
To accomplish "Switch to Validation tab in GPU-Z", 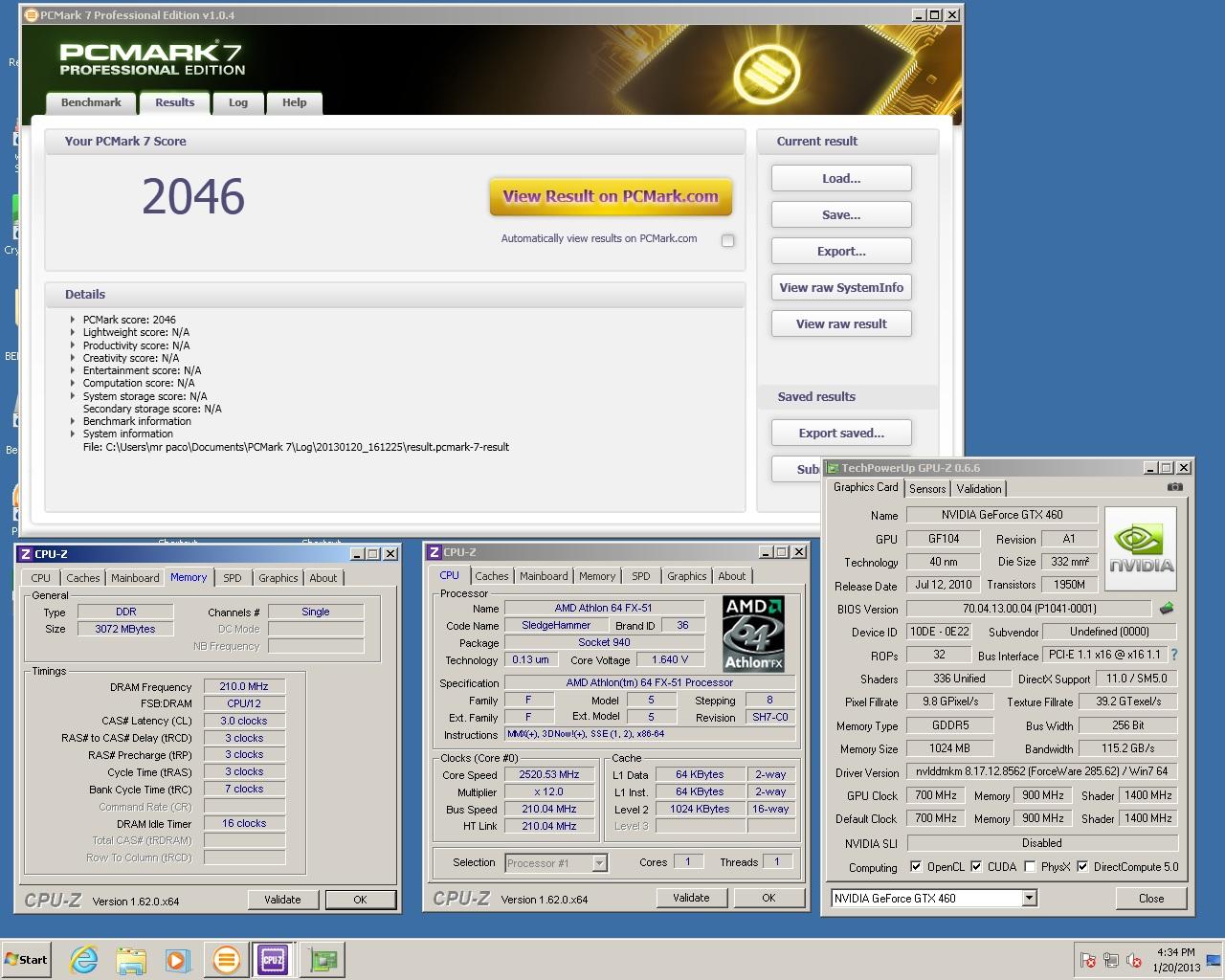I will point(979,488).
